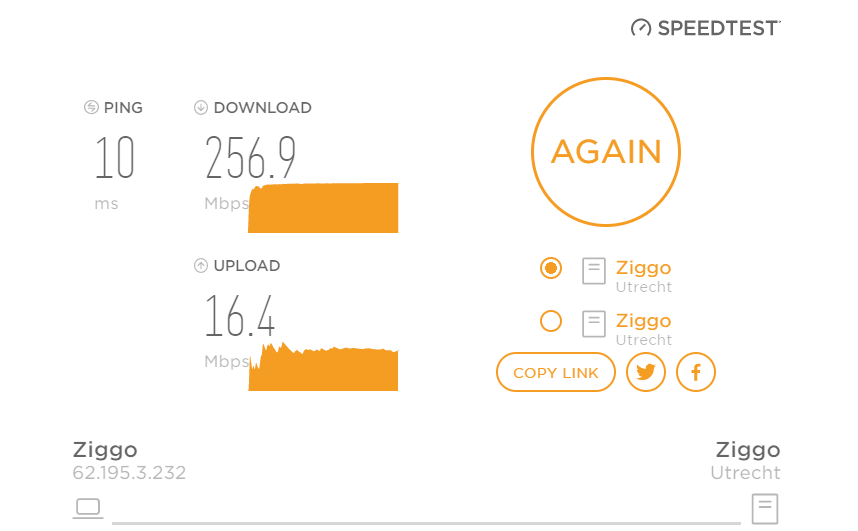Click the orange download speed graph
Viewport: 858px width, 531px height.
click(x=323, y=208)
